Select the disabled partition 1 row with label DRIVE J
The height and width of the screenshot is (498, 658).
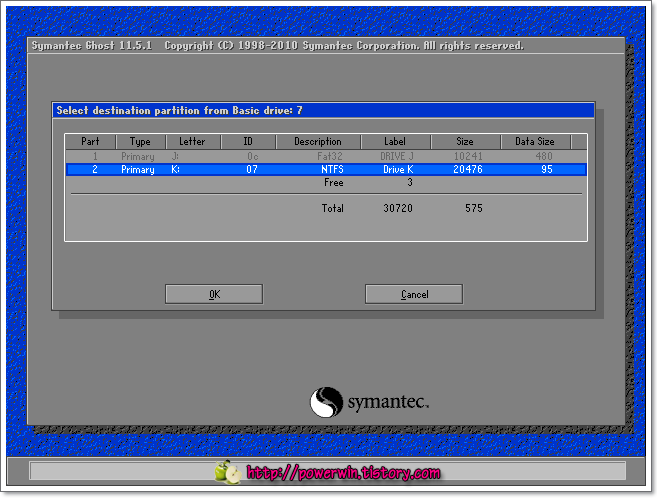(326, 156)
